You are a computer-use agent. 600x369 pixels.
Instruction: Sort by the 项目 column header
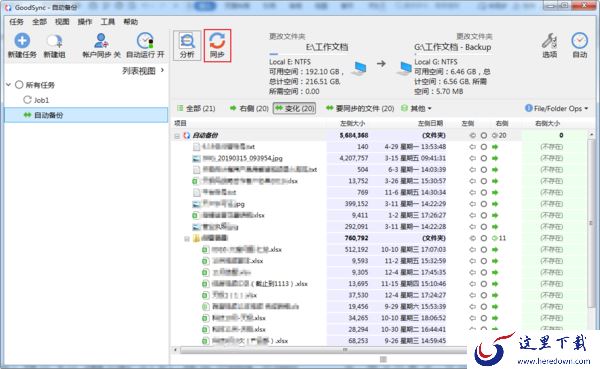(180, 124)
